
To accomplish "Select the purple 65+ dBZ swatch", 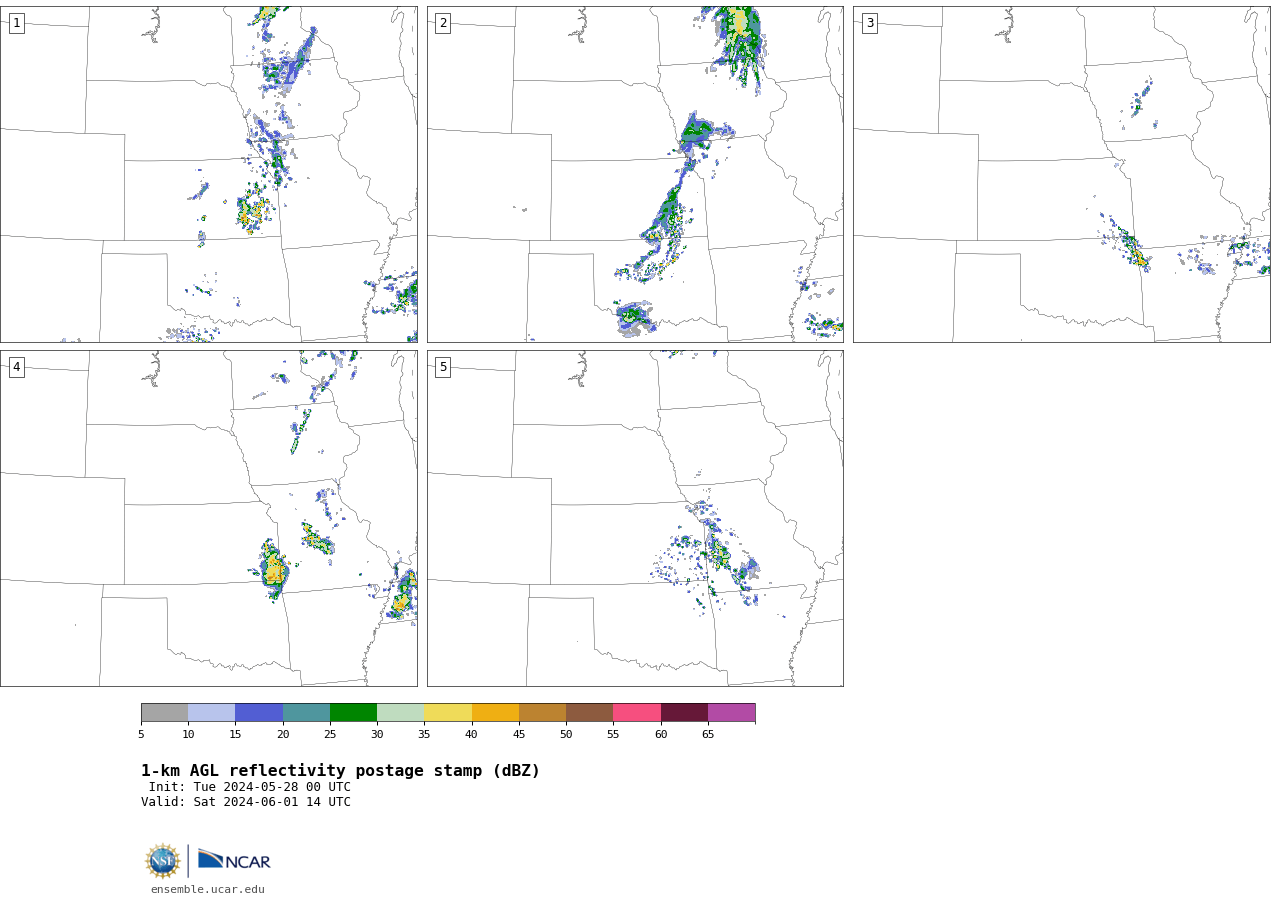I will click(x=731, y=713).
